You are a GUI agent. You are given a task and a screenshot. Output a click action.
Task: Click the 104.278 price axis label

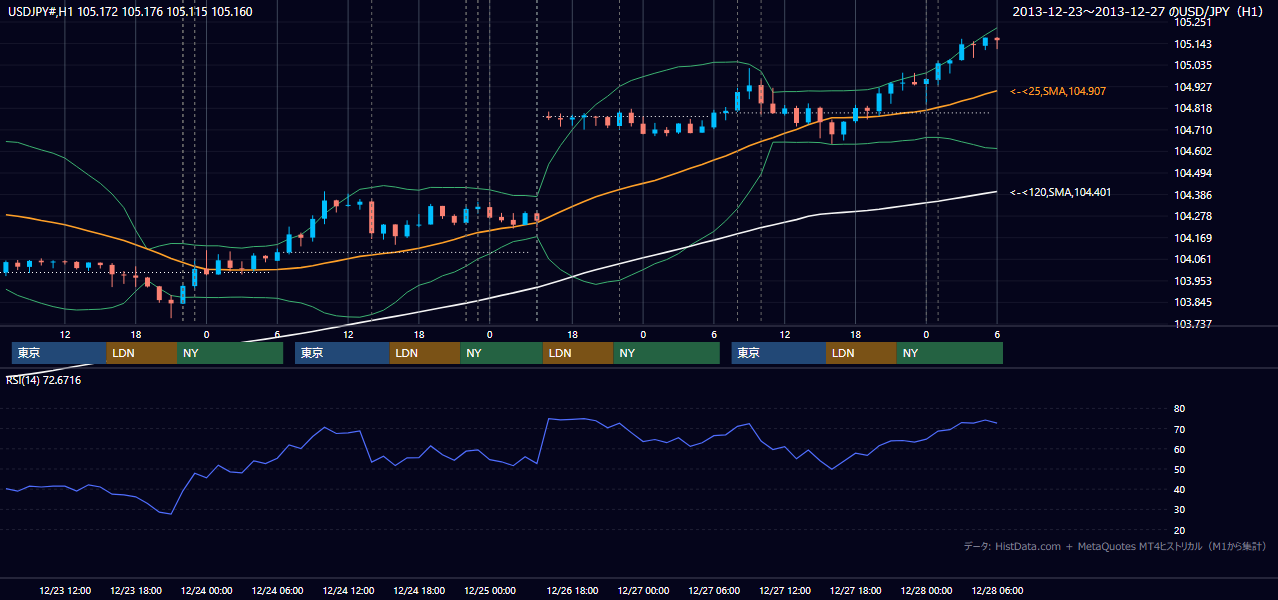(x=1193, y=216)
